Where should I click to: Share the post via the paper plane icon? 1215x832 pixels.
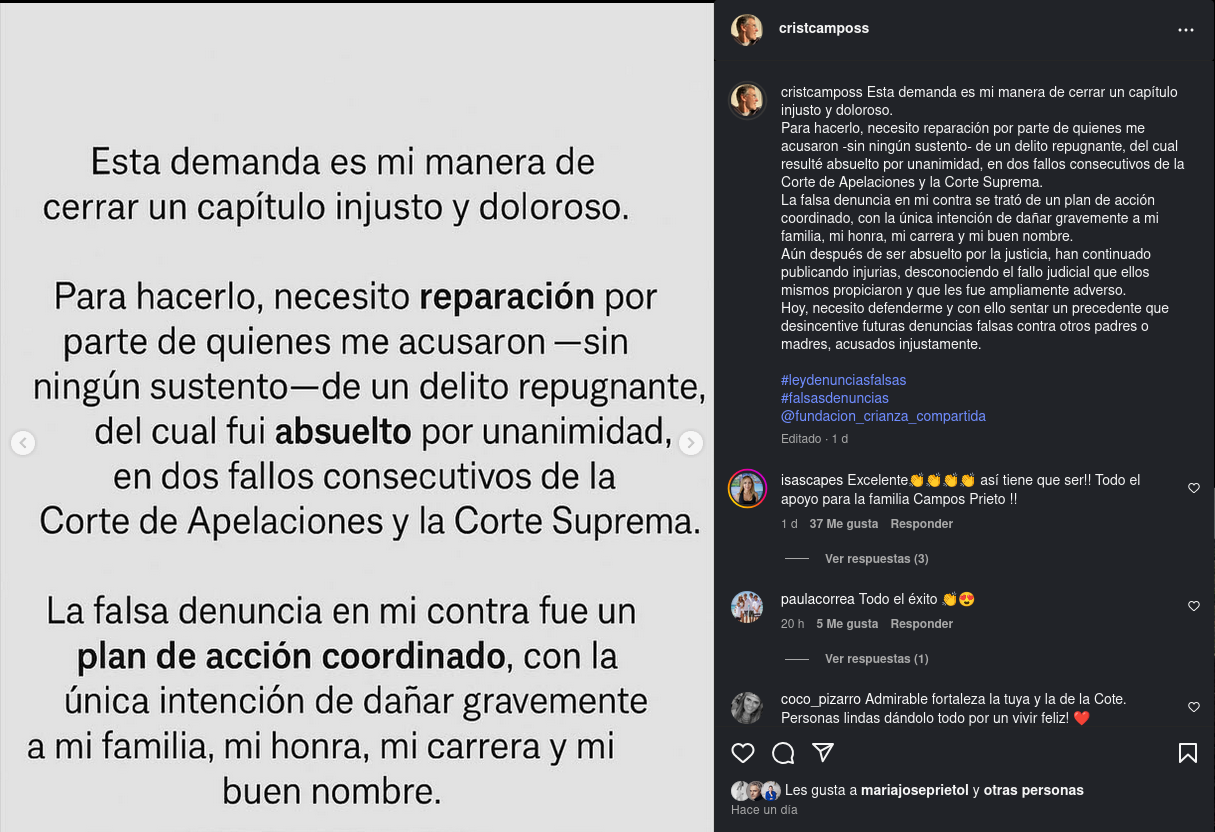[823, 752]
